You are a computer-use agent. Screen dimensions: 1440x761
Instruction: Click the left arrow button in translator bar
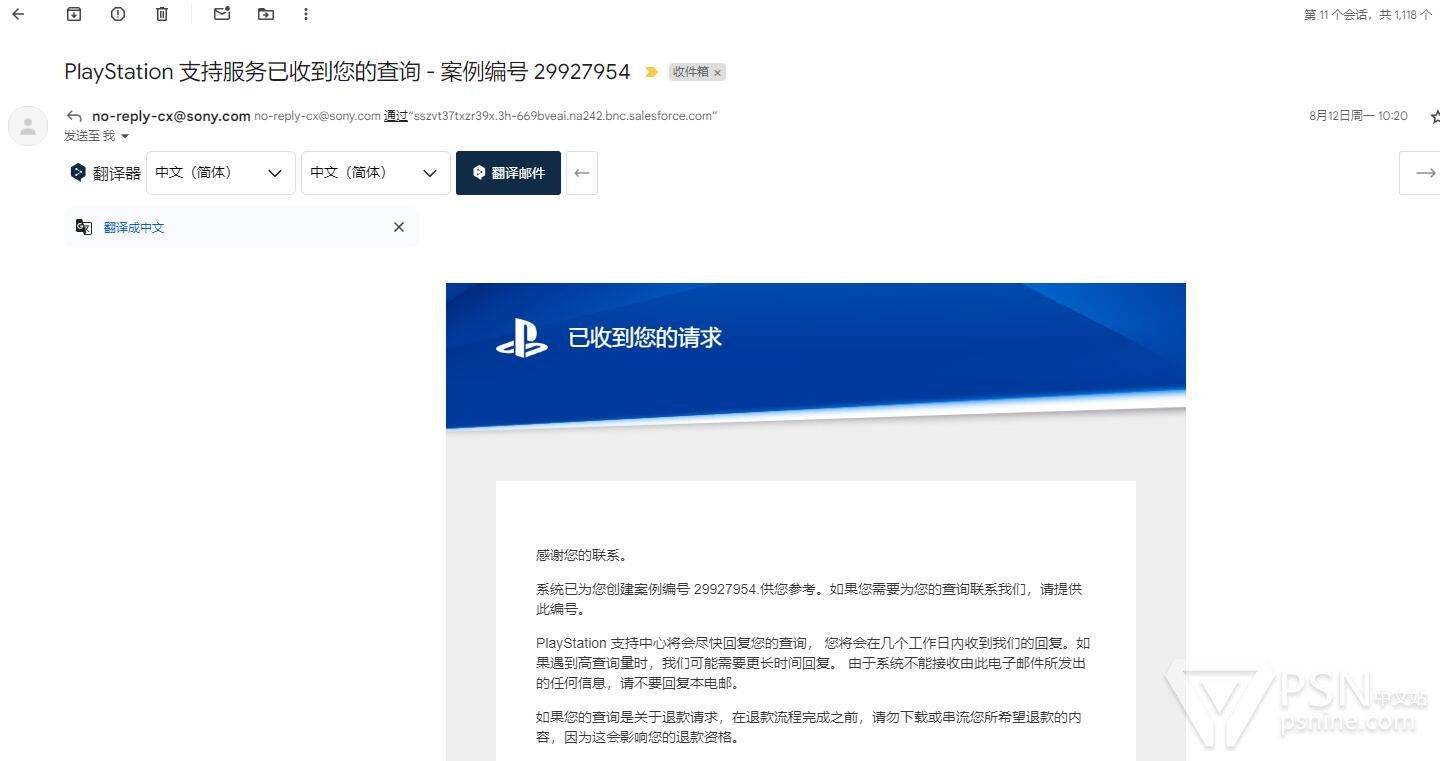coord(582,173)
